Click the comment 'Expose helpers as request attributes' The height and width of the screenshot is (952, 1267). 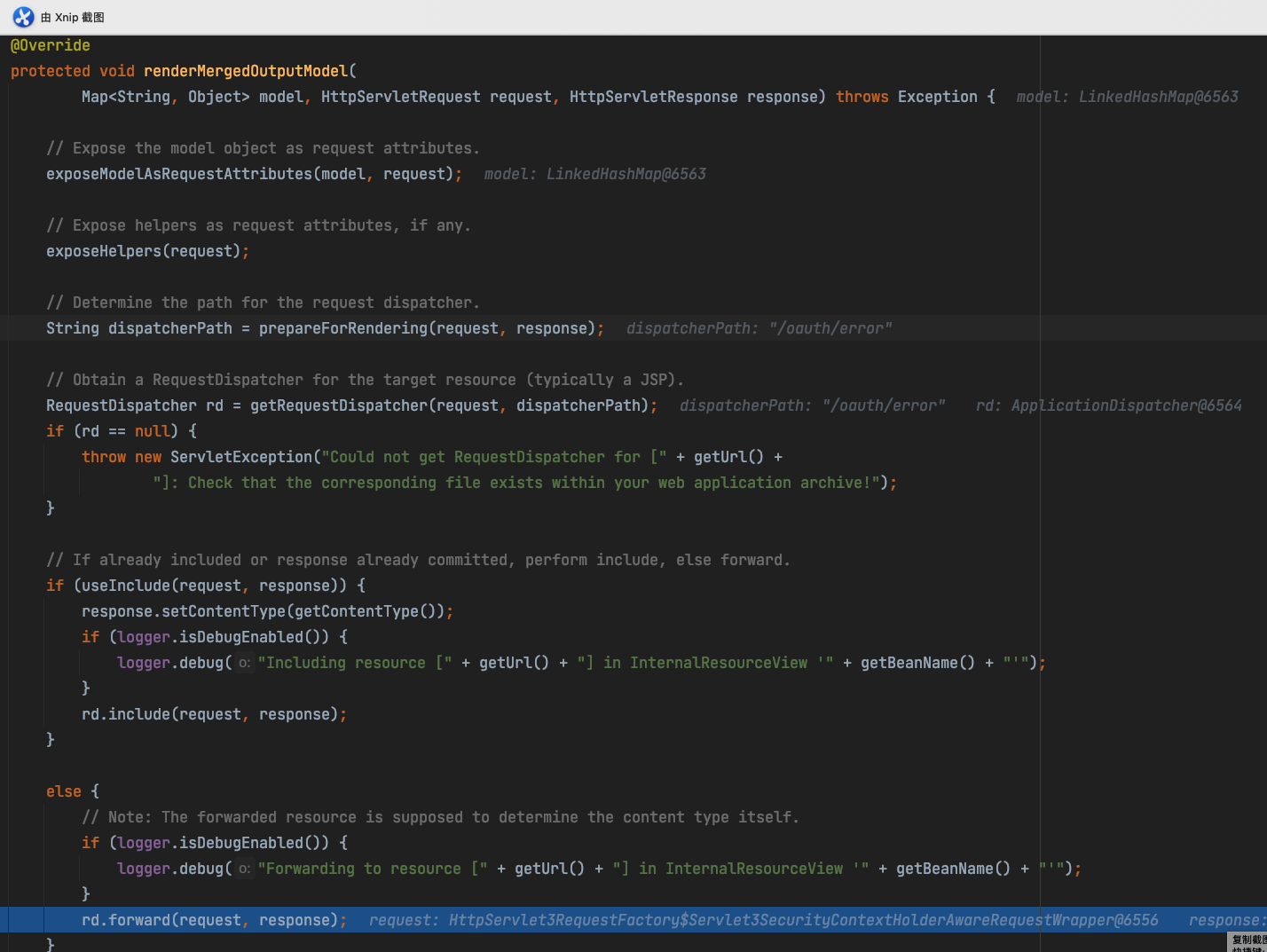[x=258, y=225]
